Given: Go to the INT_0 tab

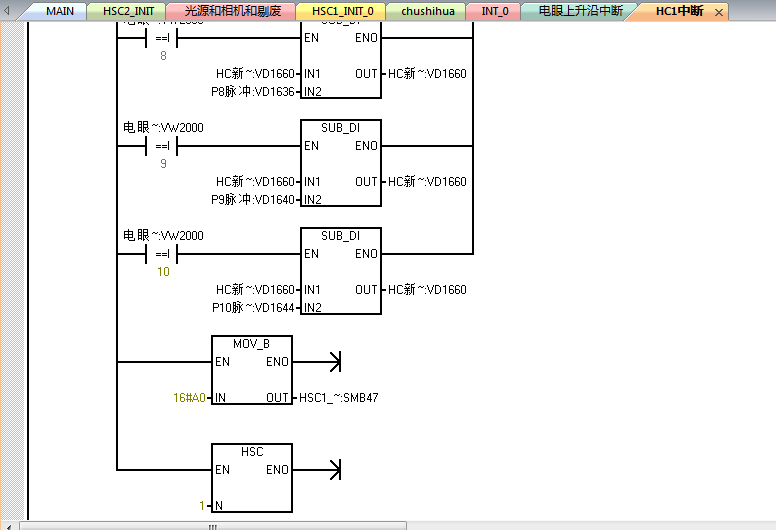Looking at the screenshot, I should click(495, 11).
